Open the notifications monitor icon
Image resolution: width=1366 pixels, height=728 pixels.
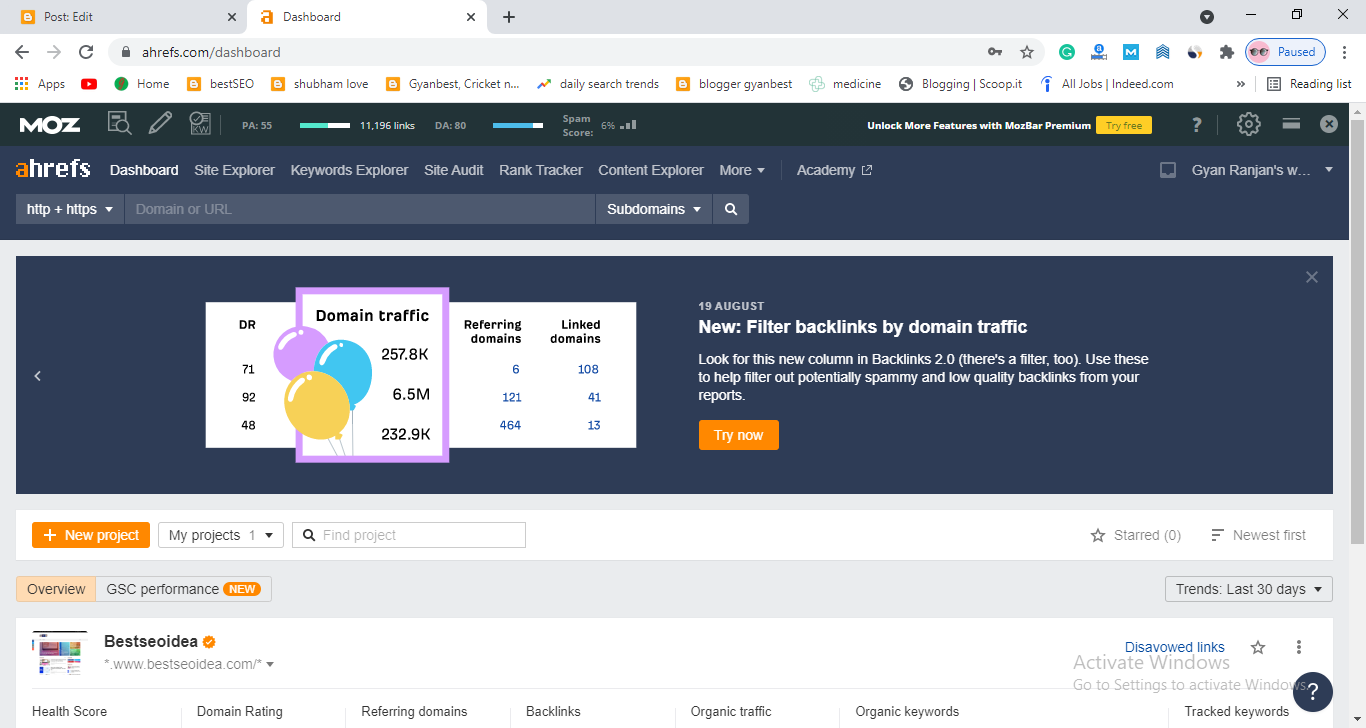click(1167, 170)
